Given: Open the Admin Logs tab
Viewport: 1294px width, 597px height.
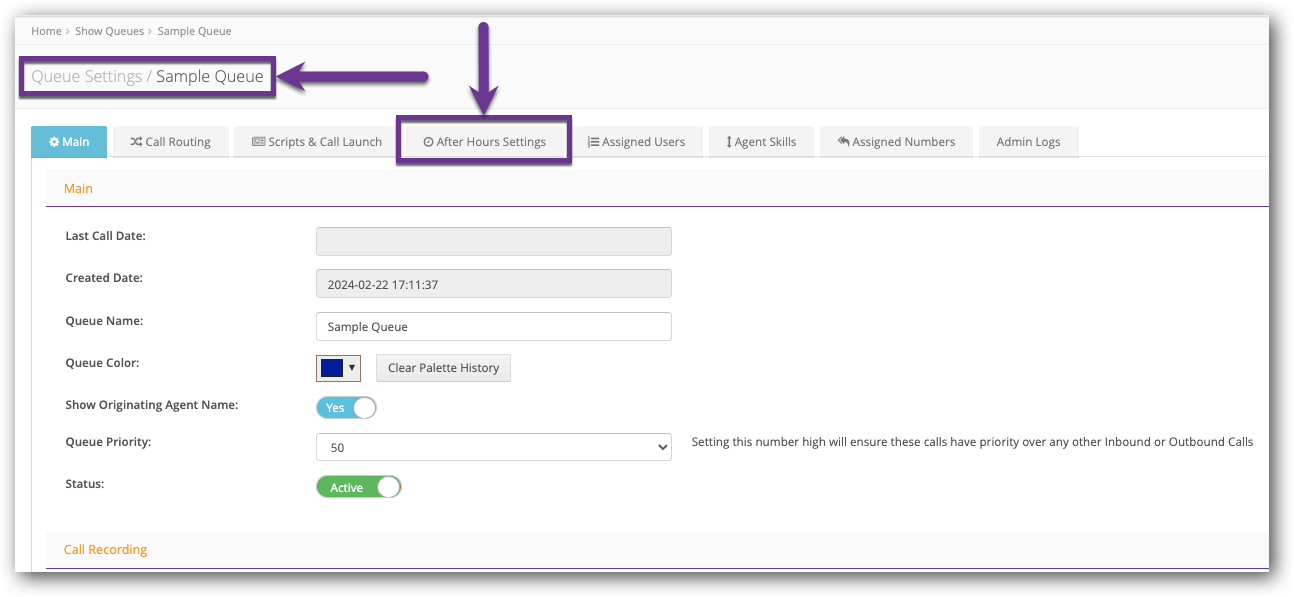Looking at the screenshot, I should 1028,142.
